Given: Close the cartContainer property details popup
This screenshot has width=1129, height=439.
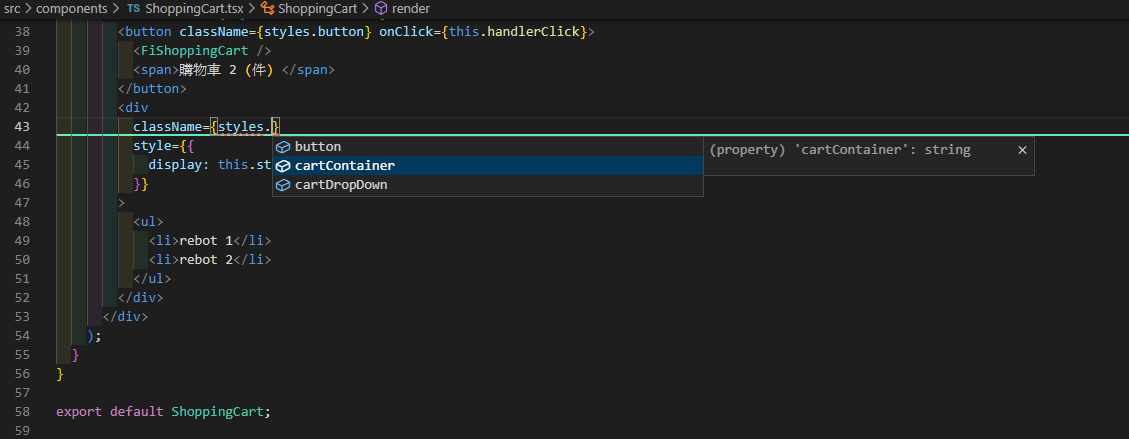Looking at the screenshot, I should tap(1022, 149).
